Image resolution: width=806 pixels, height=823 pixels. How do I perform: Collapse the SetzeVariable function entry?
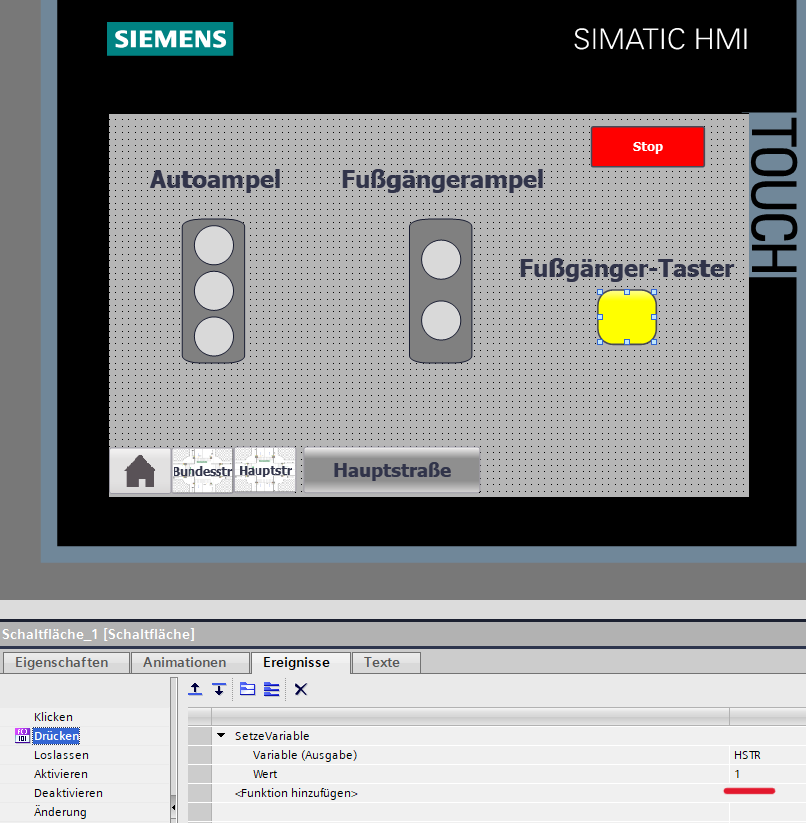(221, 736)
